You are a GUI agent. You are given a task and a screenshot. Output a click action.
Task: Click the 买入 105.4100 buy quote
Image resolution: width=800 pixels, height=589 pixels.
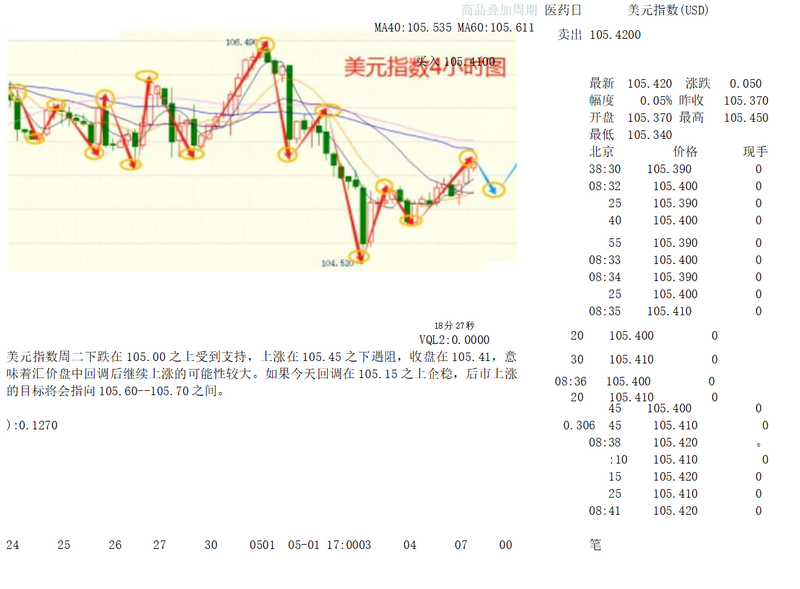coord(456,62)
